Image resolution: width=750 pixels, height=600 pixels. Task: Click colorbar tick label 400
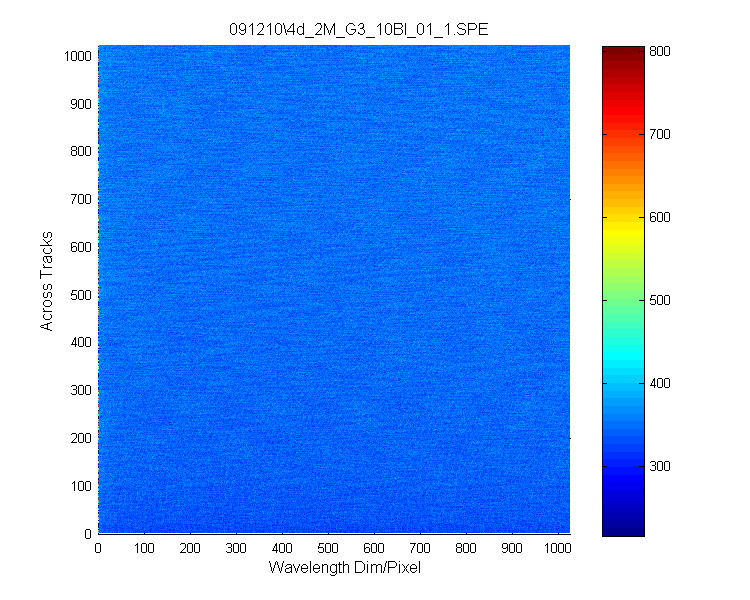click(660, 383)
